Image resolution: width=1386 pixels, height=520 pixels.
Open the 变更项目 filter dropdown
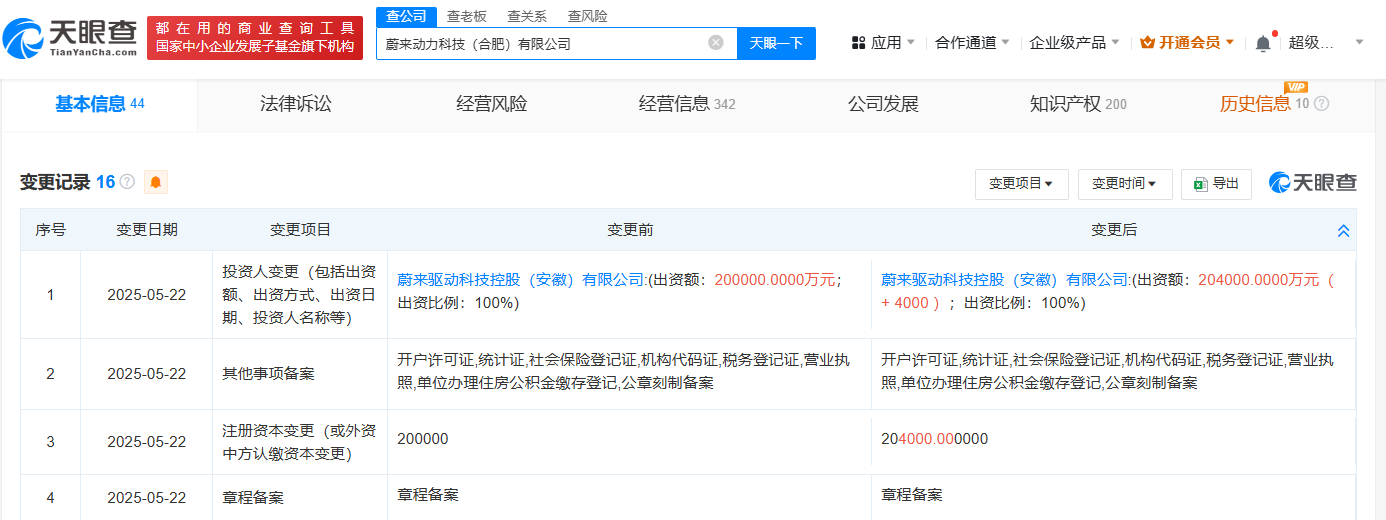point(1021,184)
